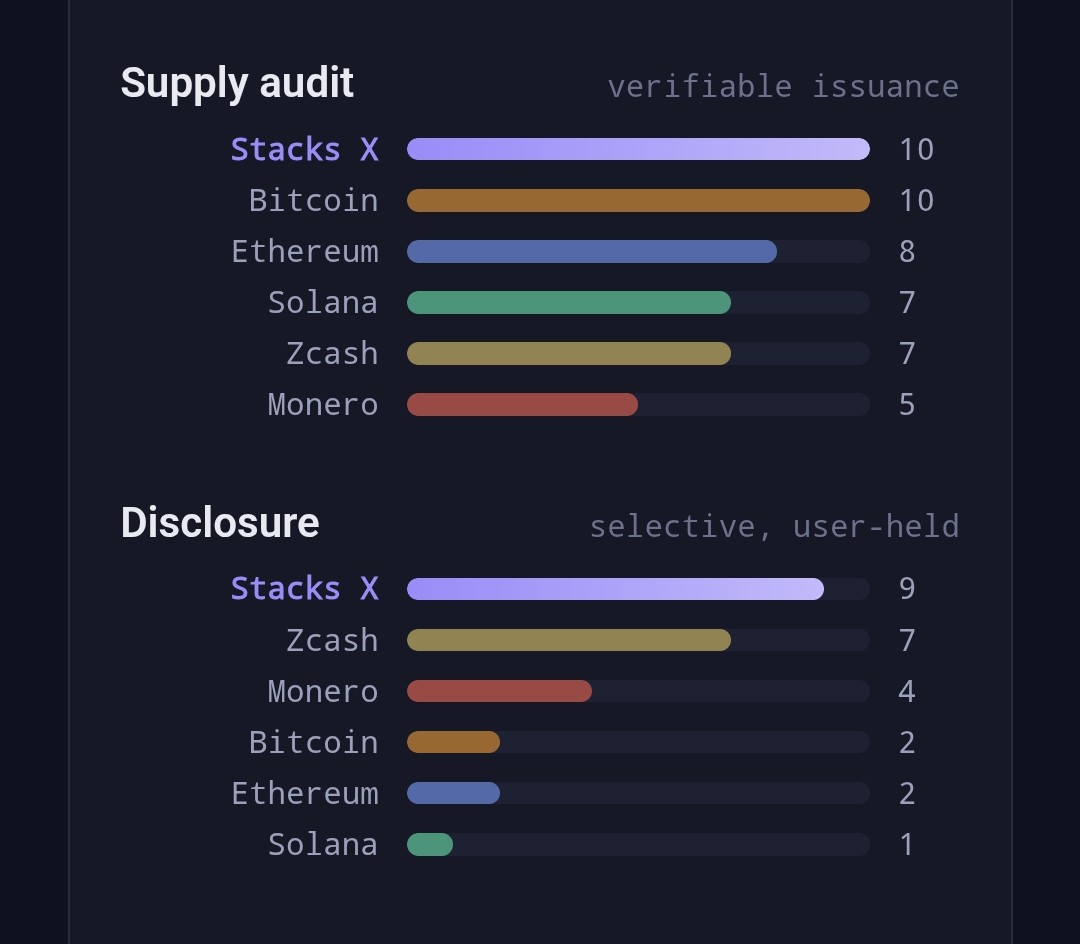Click the 'verifiable issuance' caption
This screenshot has height=944, width=1080.
pyautogui.click(x=783, y=87)
